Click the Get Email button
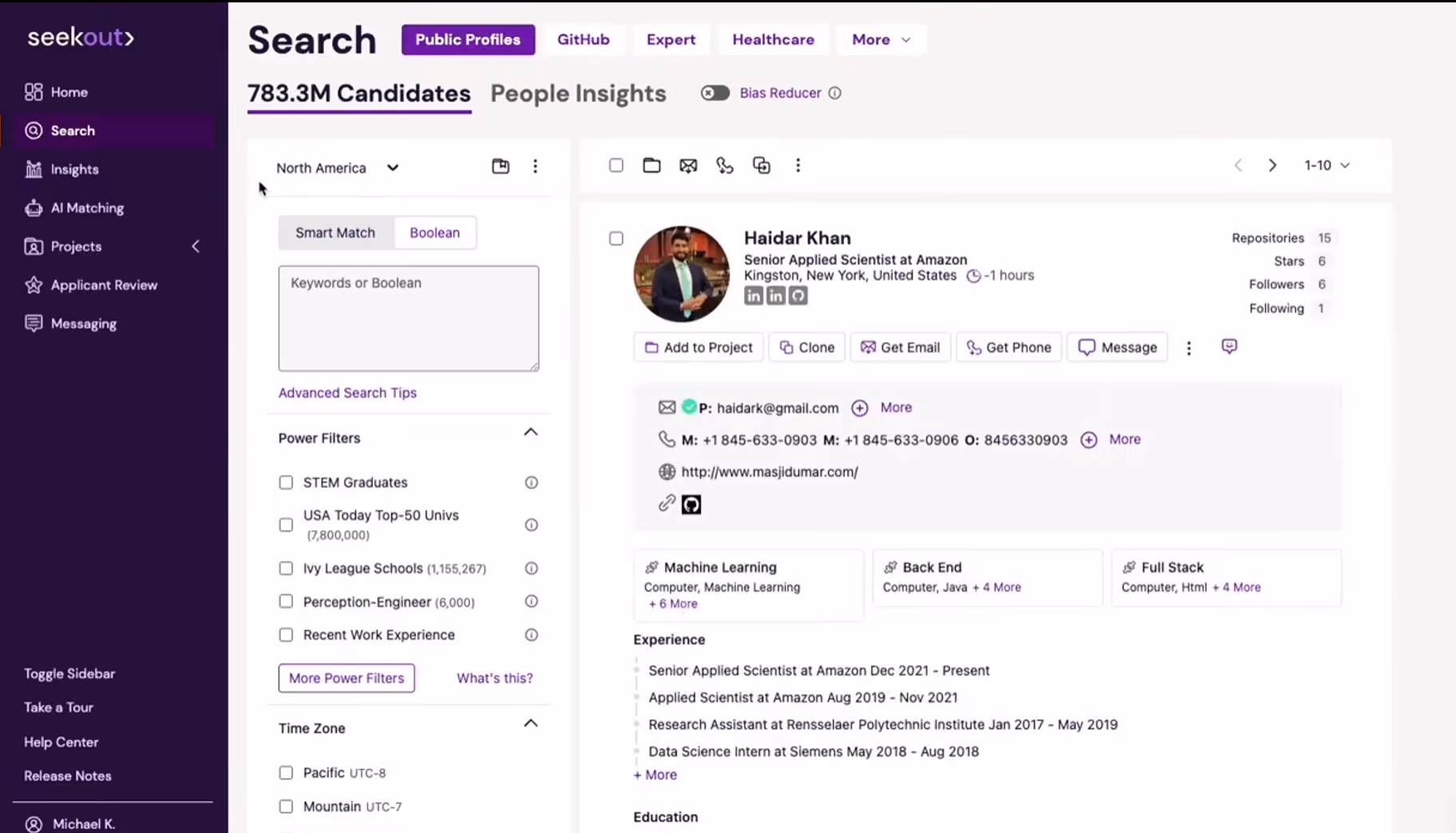This screenshot has width=1456, height=833. (x=900, y=347)
